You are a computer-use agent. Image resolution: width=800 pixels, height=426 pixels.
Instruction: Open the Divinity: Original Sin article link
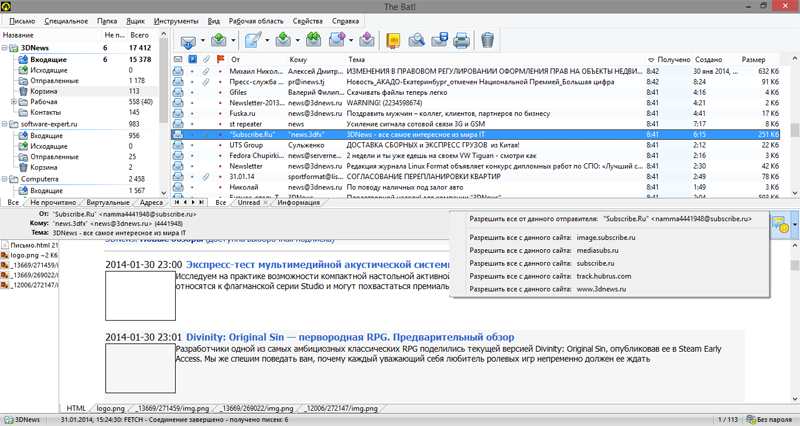[350, 337]
